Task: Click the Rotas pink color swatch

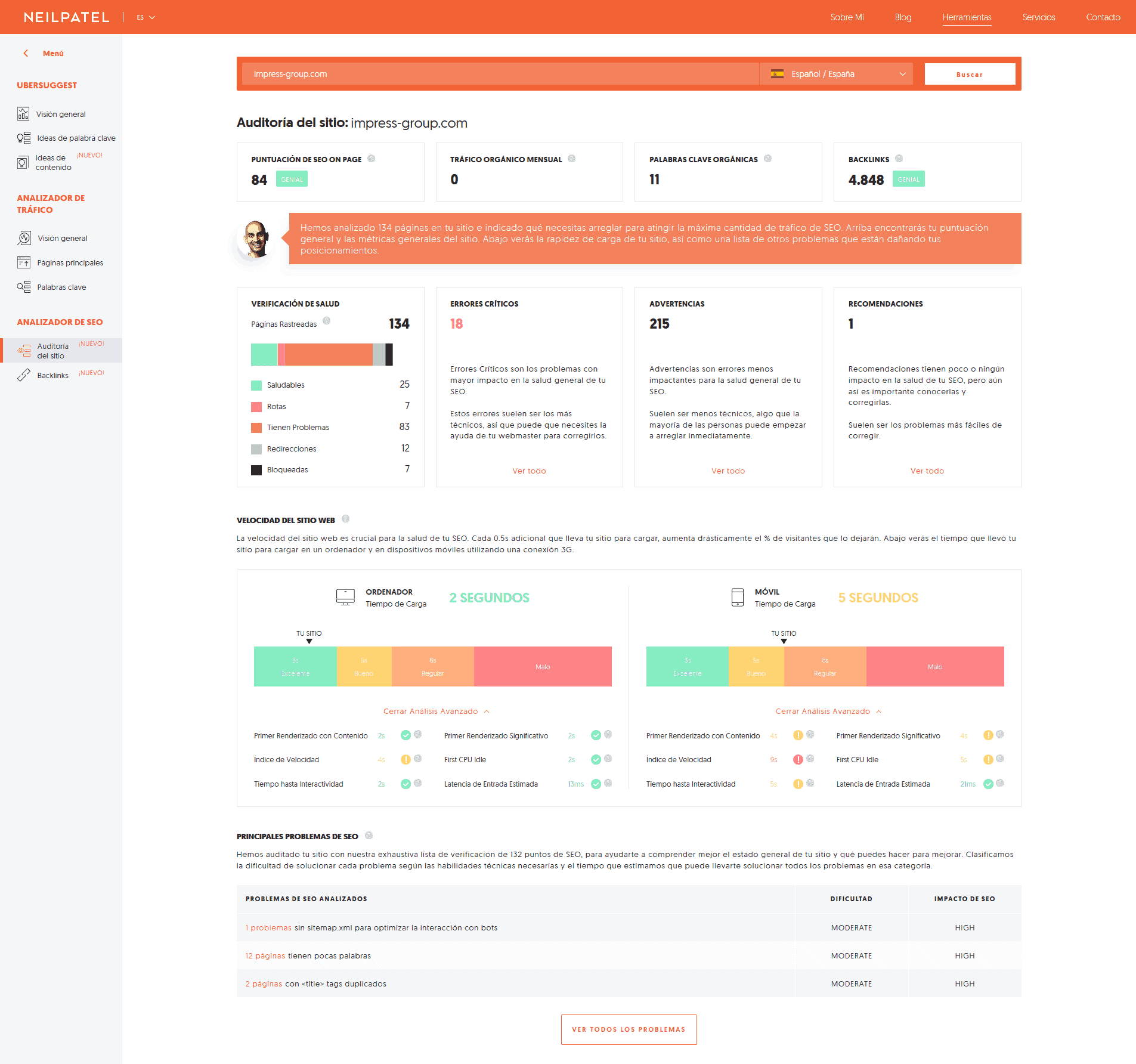Action: pos(256,407)
